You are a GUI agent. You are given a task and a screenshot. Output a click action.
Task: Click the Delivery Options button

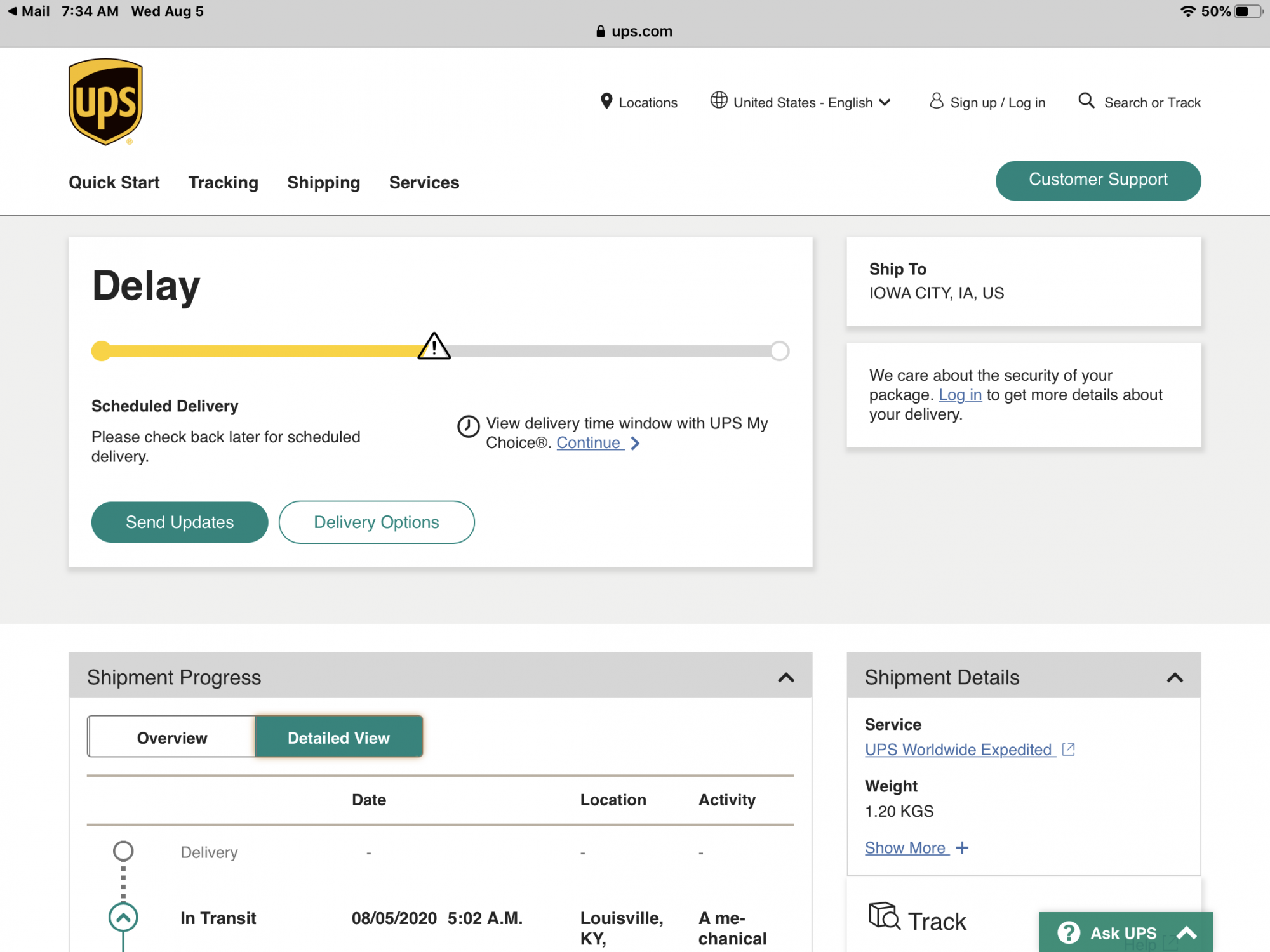pyautogui.click(x=377, y=522)
